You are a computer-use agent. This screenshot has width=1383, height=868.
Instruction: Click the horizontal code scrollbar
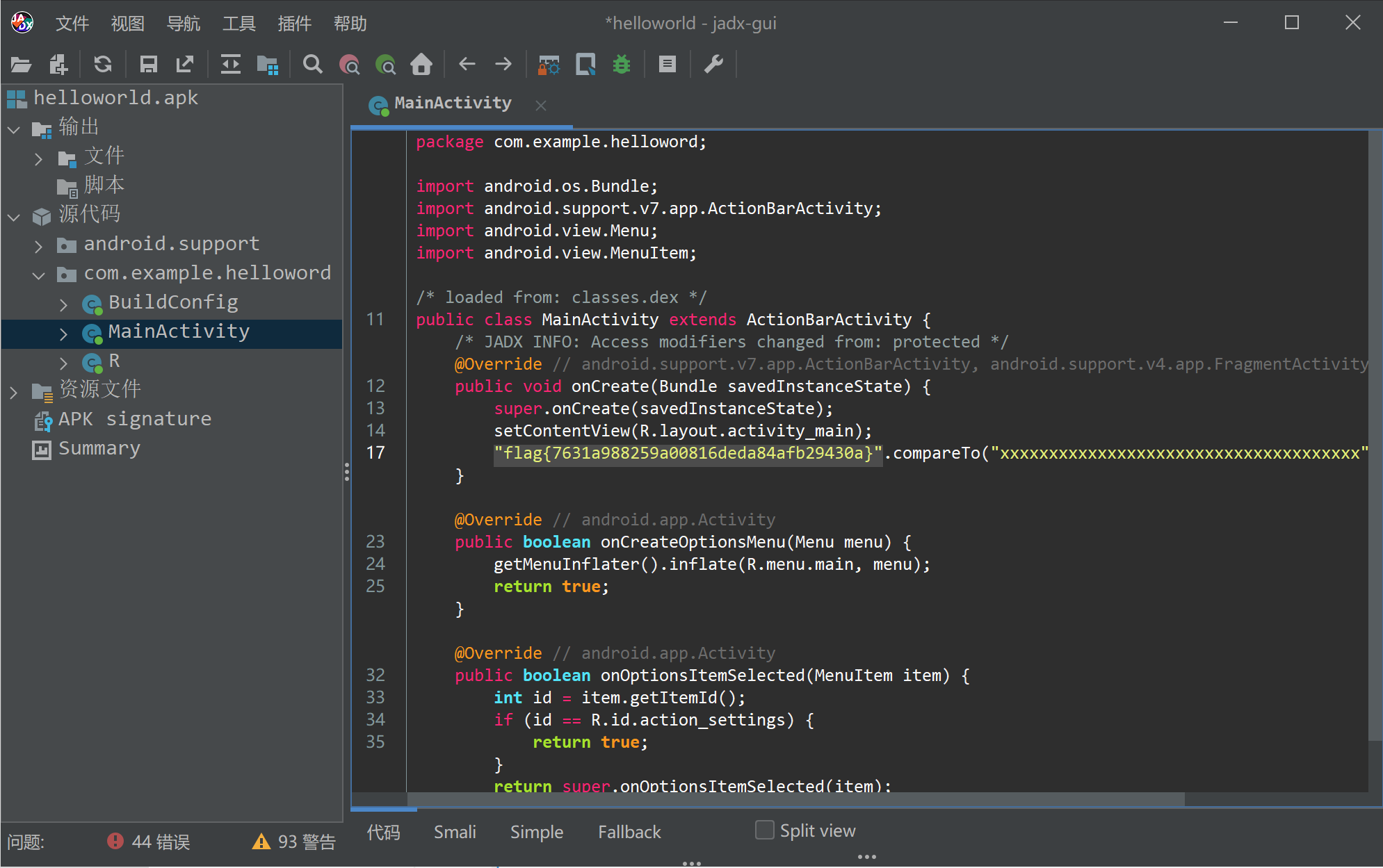795,799
